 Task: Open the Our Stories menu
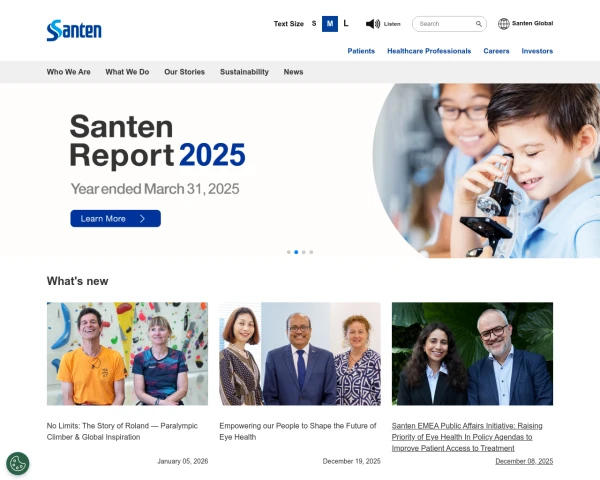[x=184, y=72]
